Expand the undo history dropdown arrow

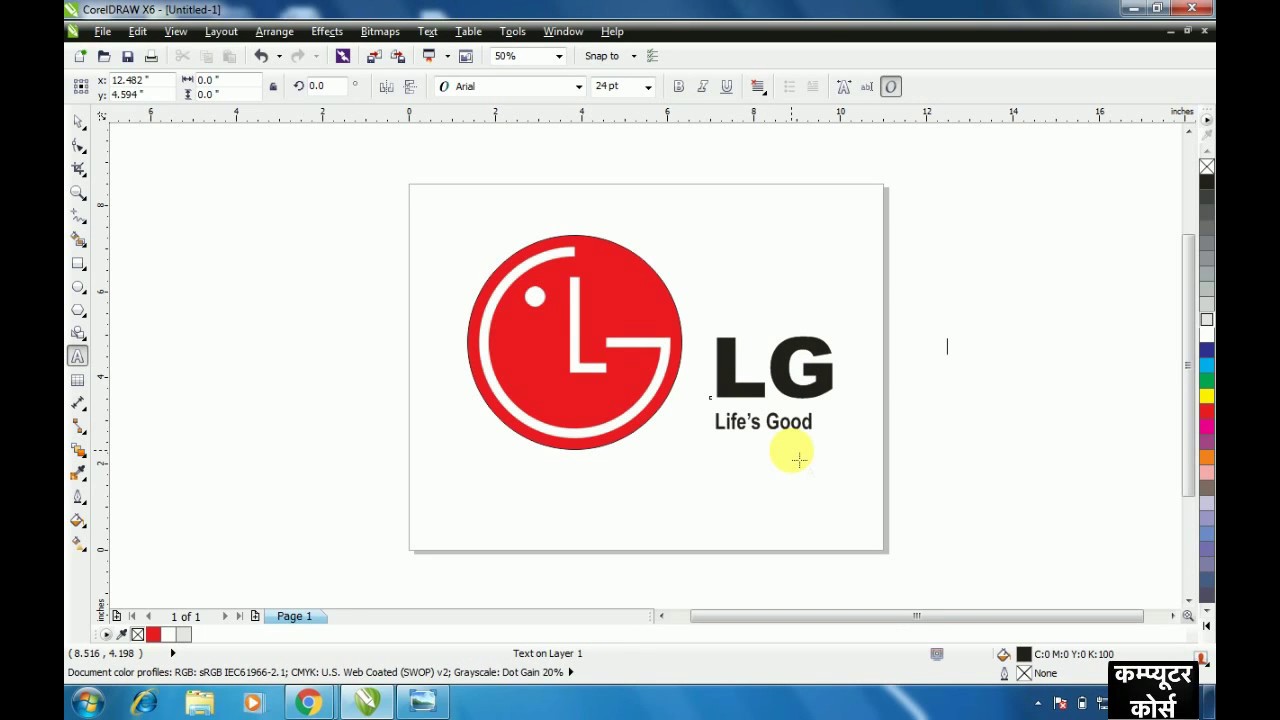pos(279,56)
